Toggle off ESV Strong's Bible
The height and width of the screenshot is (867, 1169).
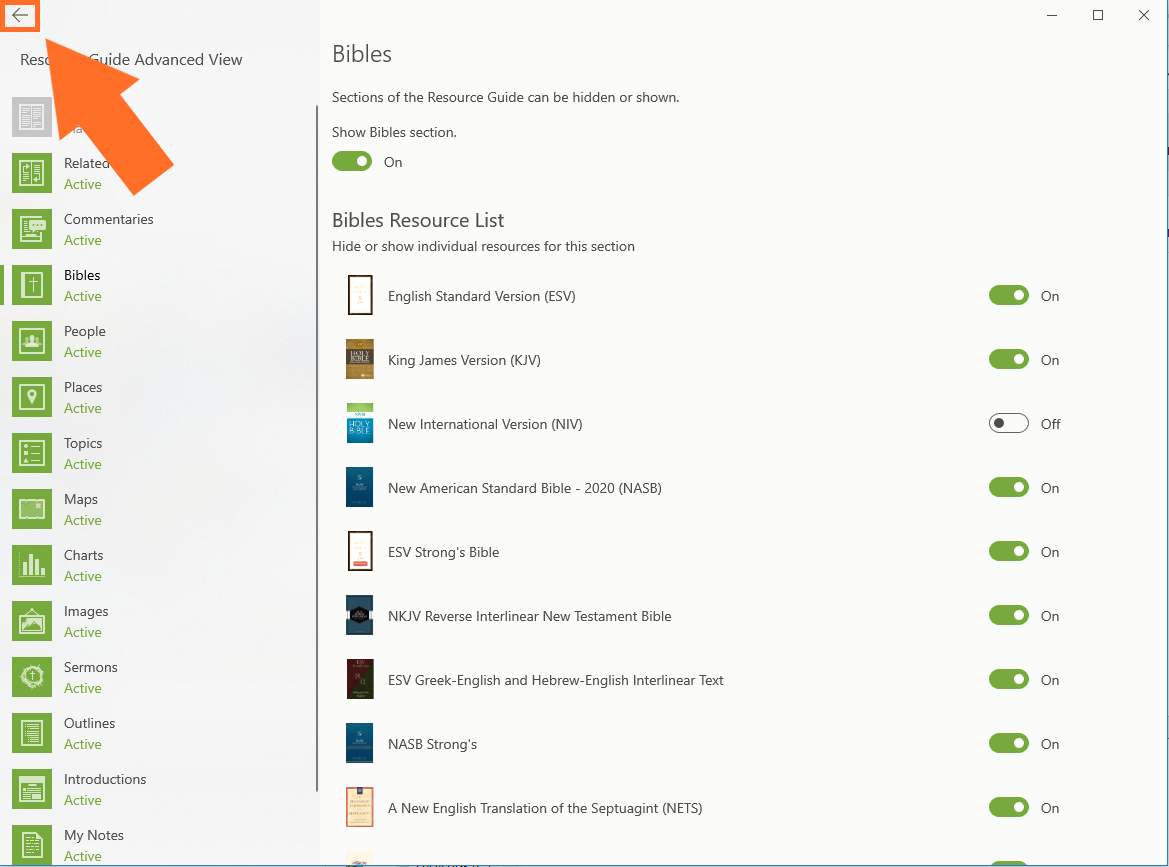pos(1008,552)
